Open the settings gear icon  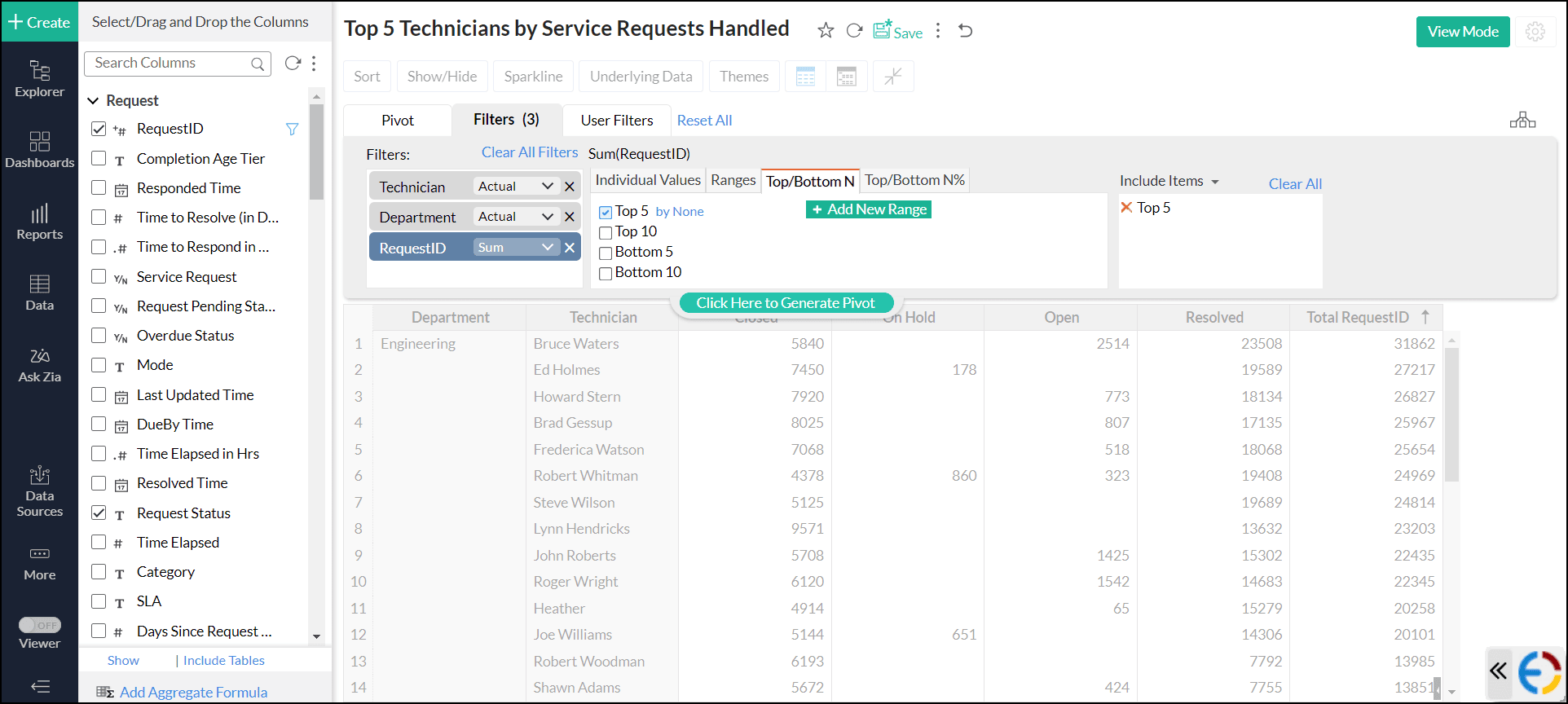[x=1535, y=32]
